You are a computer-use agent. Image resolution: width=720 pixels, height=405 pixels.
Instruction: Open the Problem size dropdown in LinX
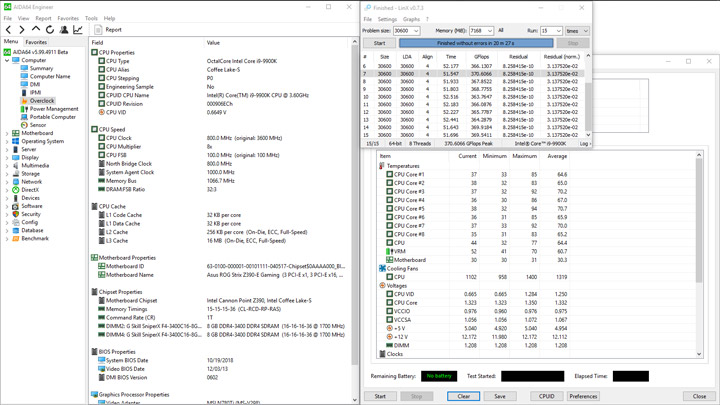(416, 31)
